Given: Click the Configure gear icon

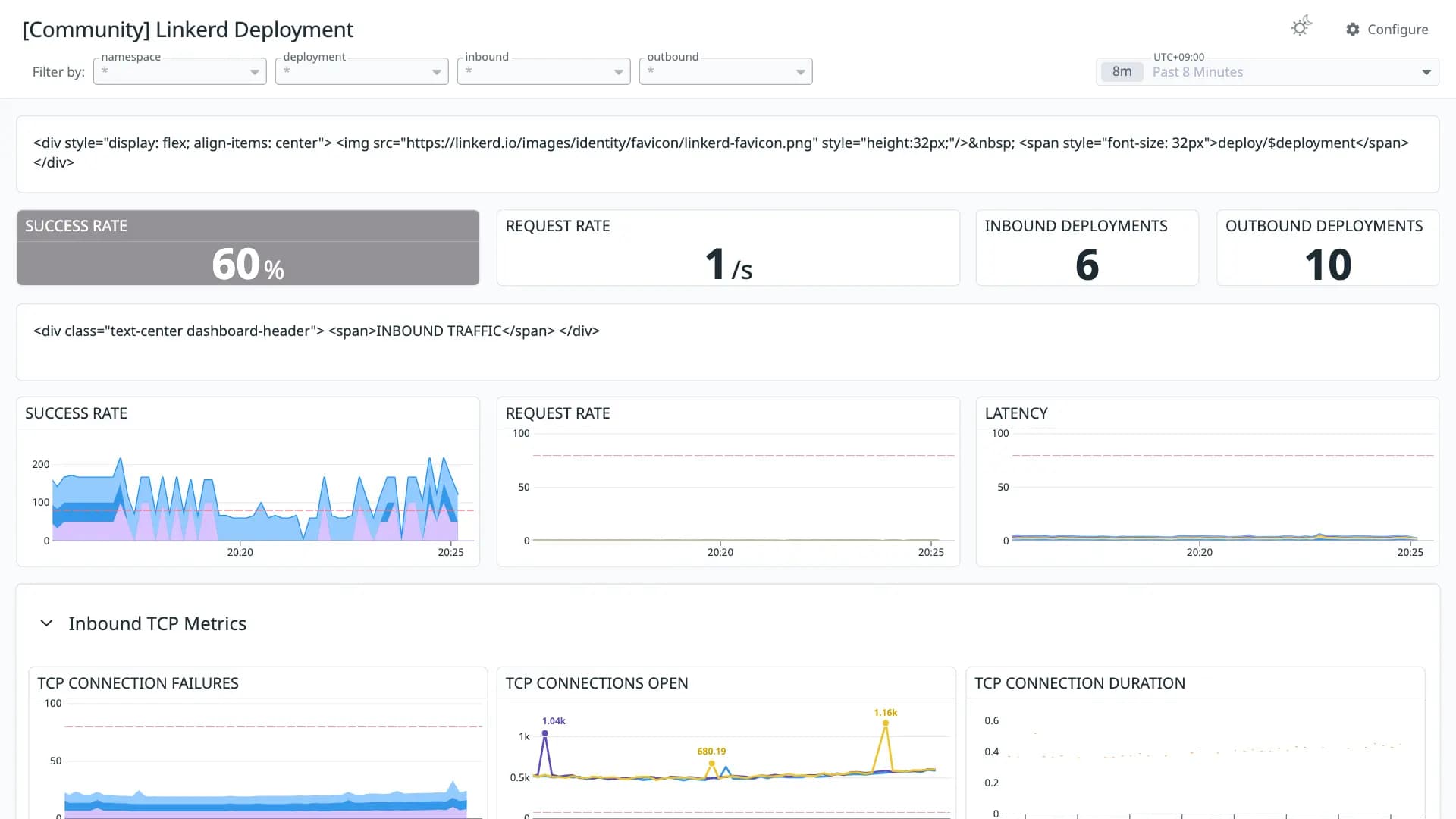Looking at the screenshot, I should [x=1353, y=30].
